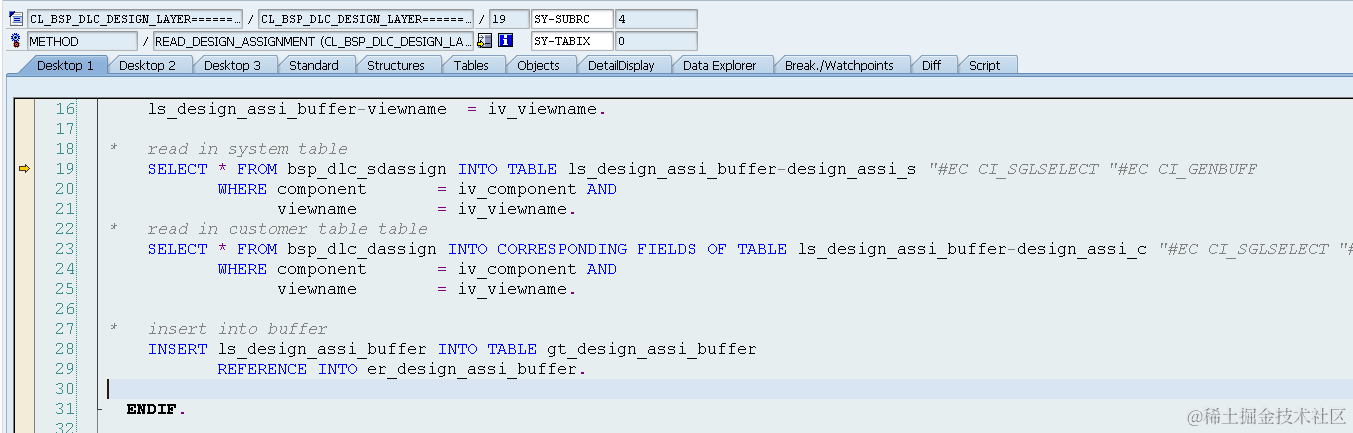Click the 'read in customer table table' comment
The width and height of the screenshot is (1353, 433).
point(287,229)
